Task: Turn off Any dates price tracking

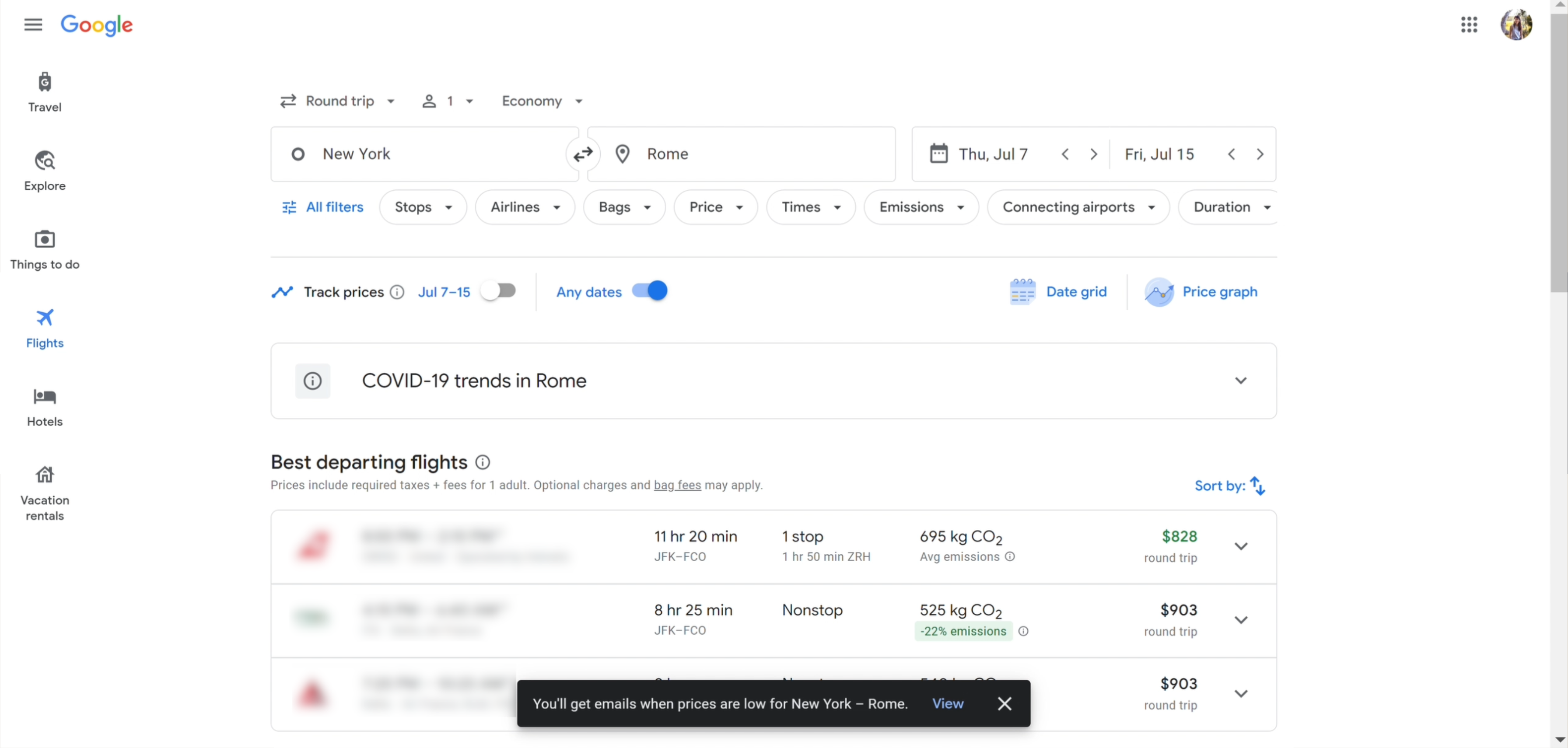Action: pos(650,291)
